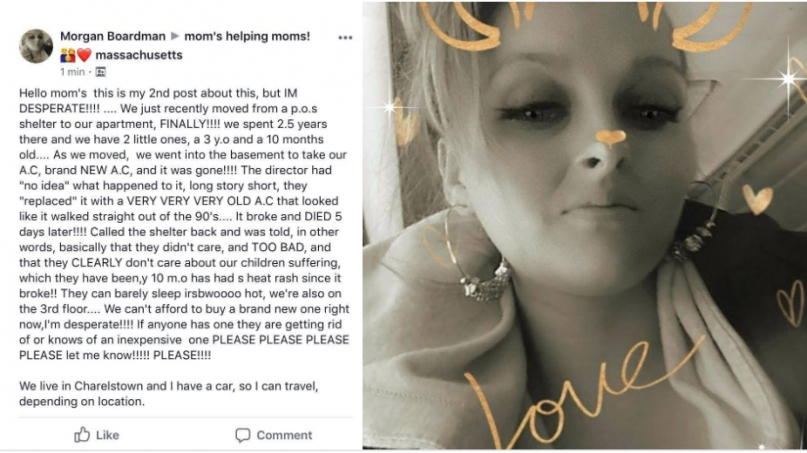Screen dimensions: 807x453
Task: Click the thumbs-up Like icon
Action: coord(82,435)
